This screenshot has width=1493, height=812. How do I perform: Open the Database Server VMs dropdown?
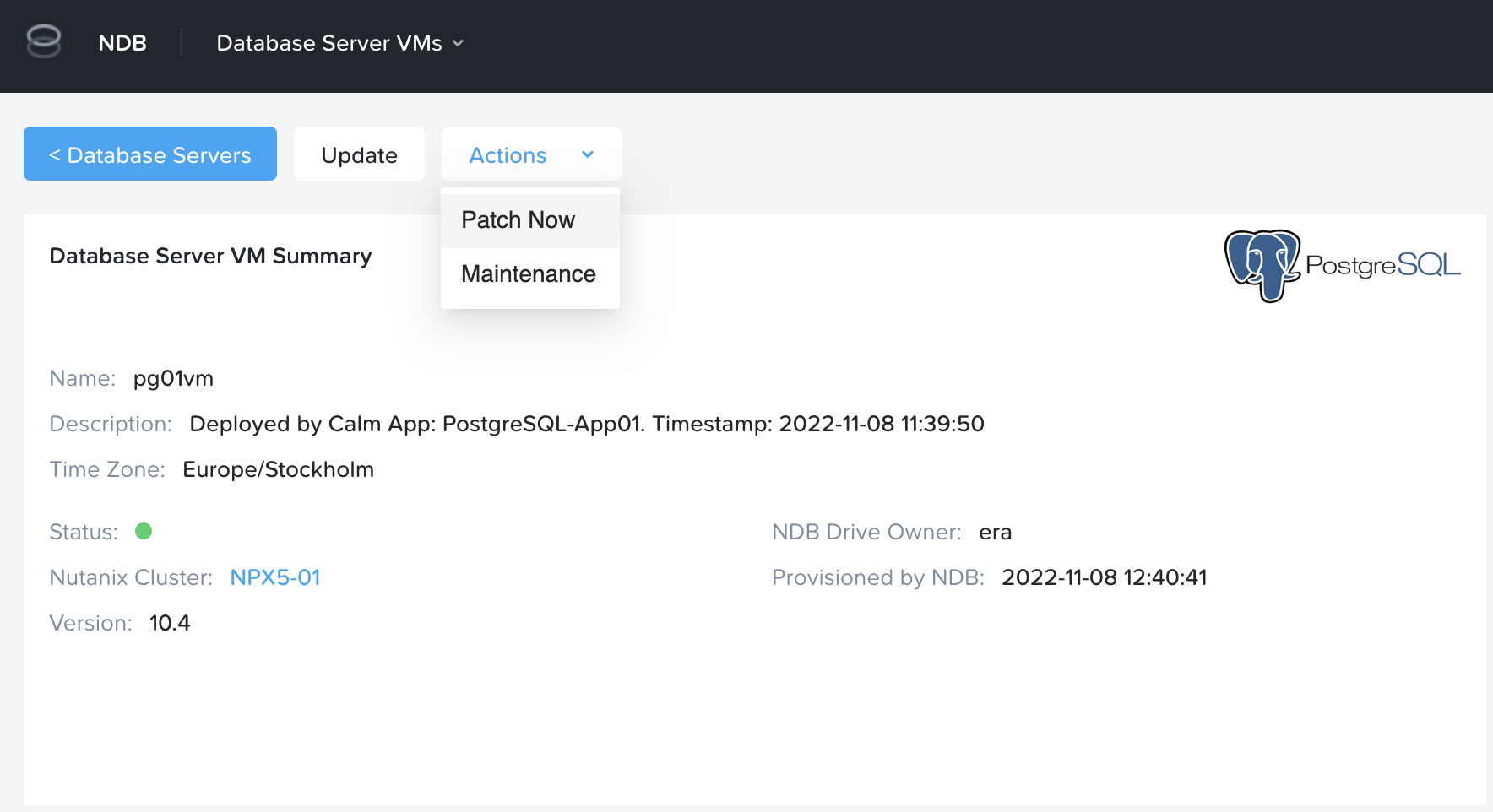pos(339,43)
